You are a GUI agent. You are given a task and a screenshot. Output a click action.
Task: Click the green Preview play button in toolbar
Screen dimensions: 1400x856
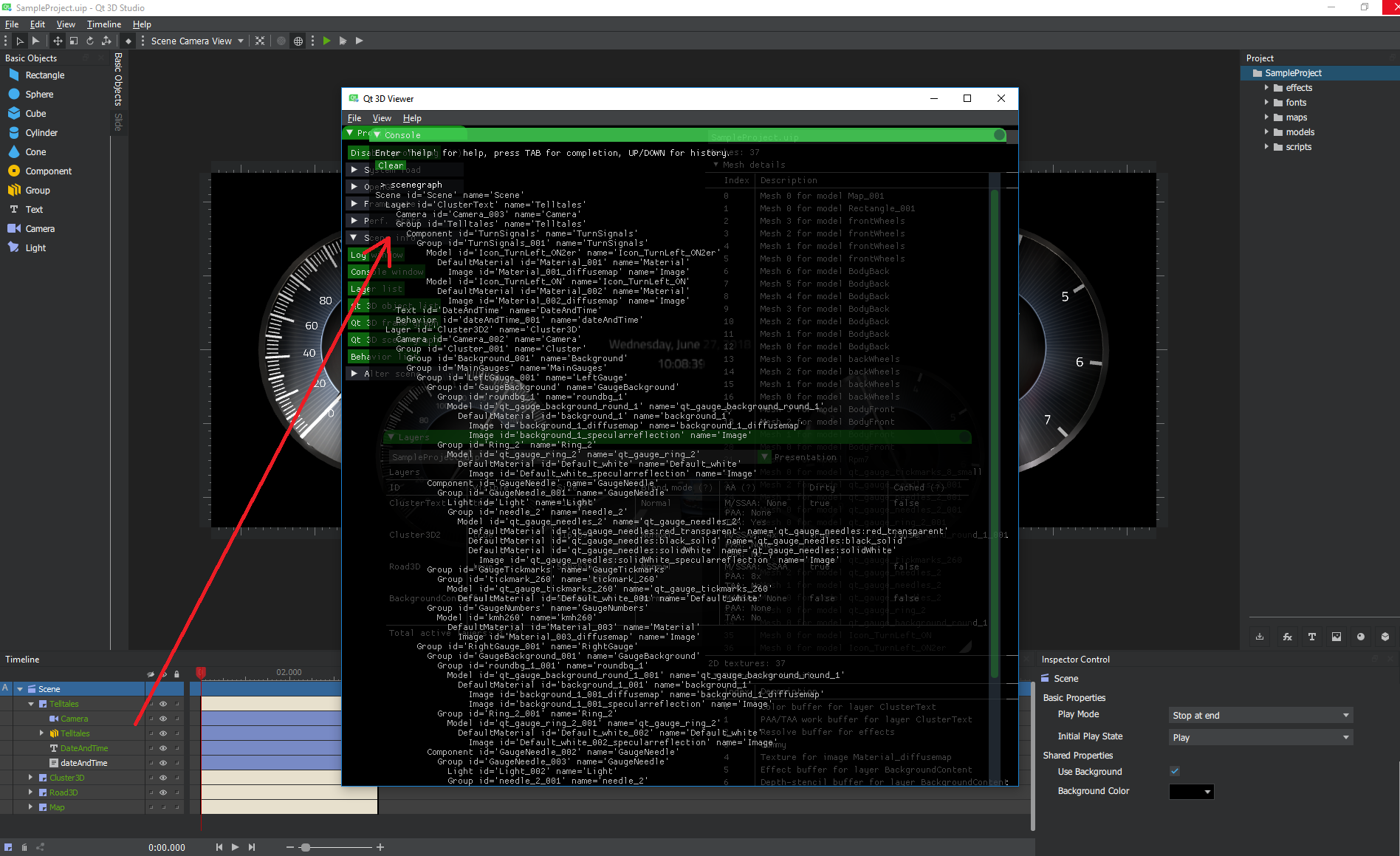click(x=326, y=41)
